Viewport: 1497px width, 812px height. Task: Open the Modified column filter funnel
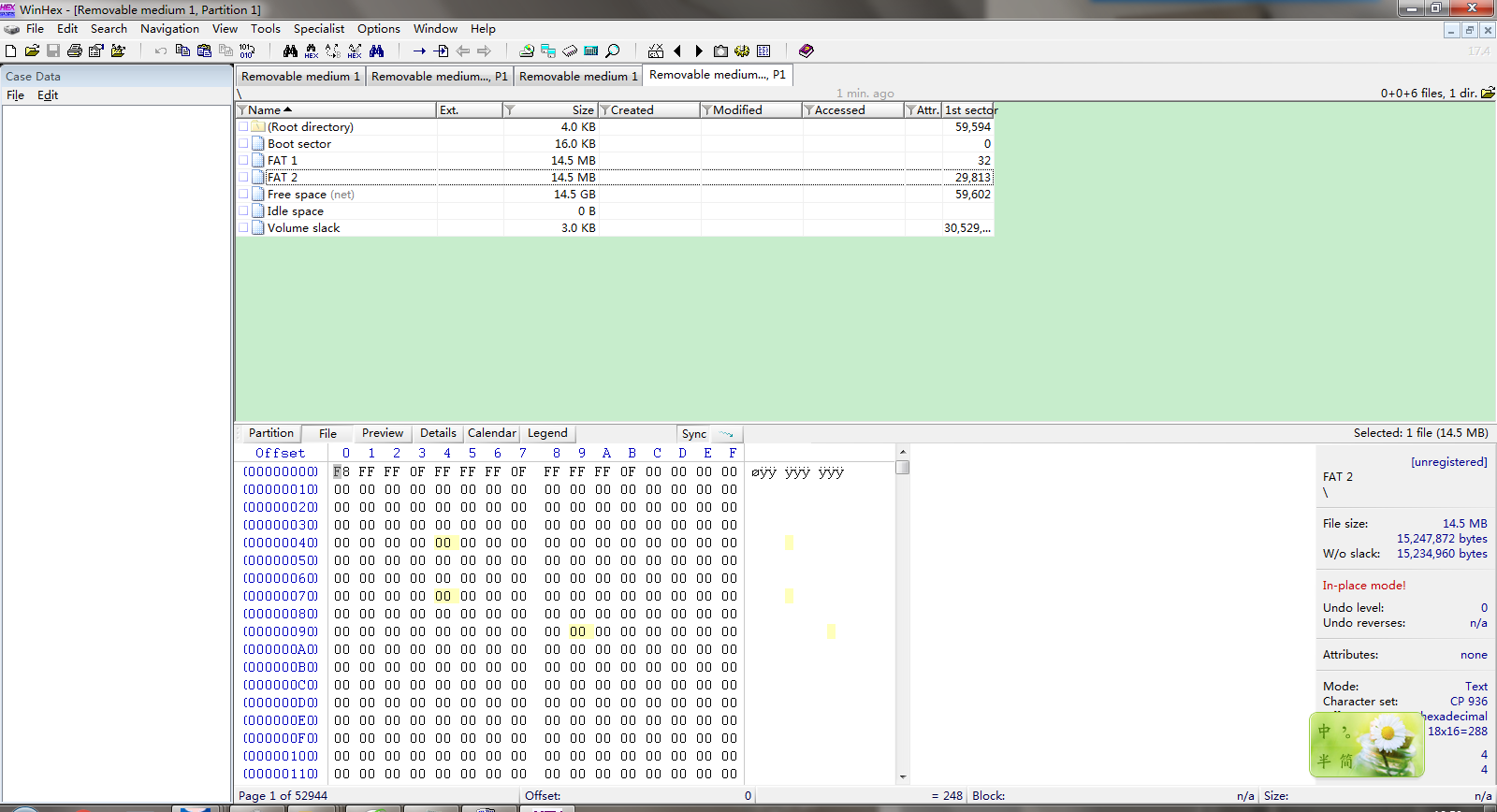(x=707, y=109)
